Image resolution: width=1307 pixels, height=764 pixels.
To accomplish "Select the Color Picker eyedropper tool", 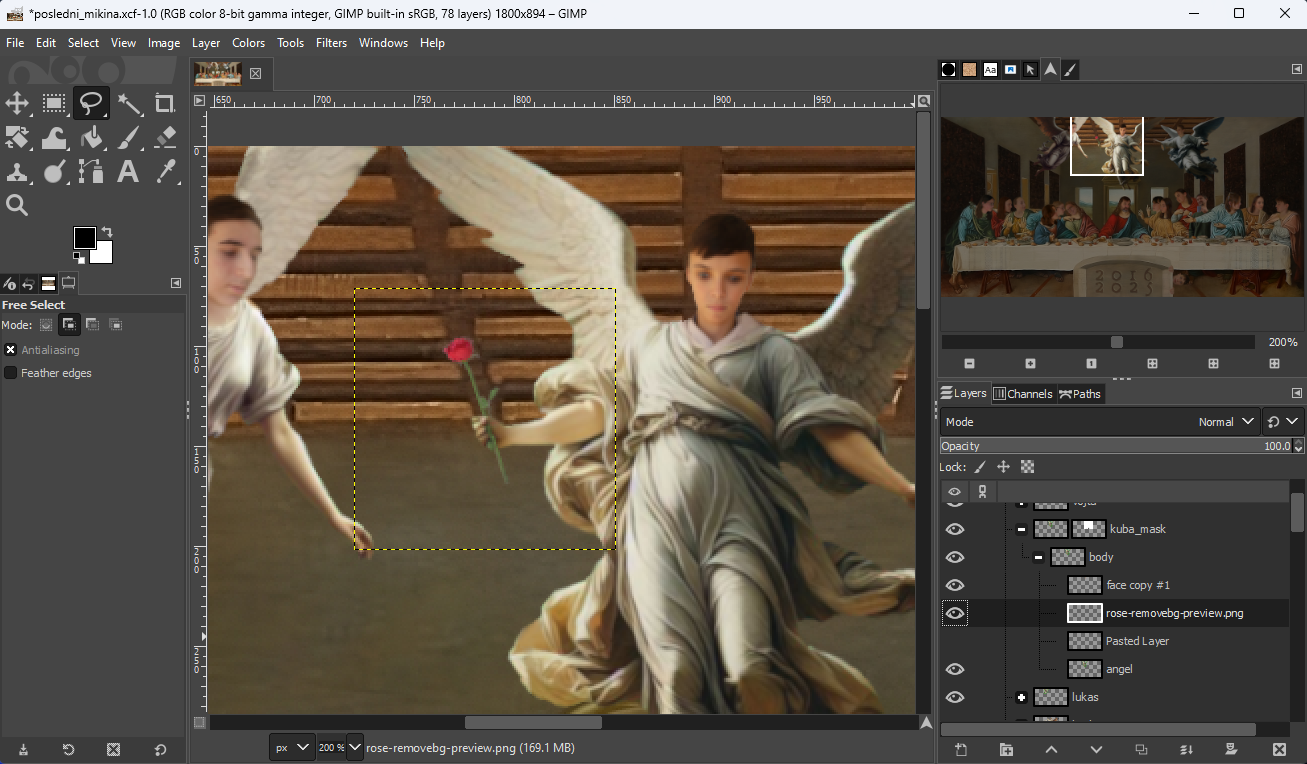I will pyautogui.click(x=165, y=171).
